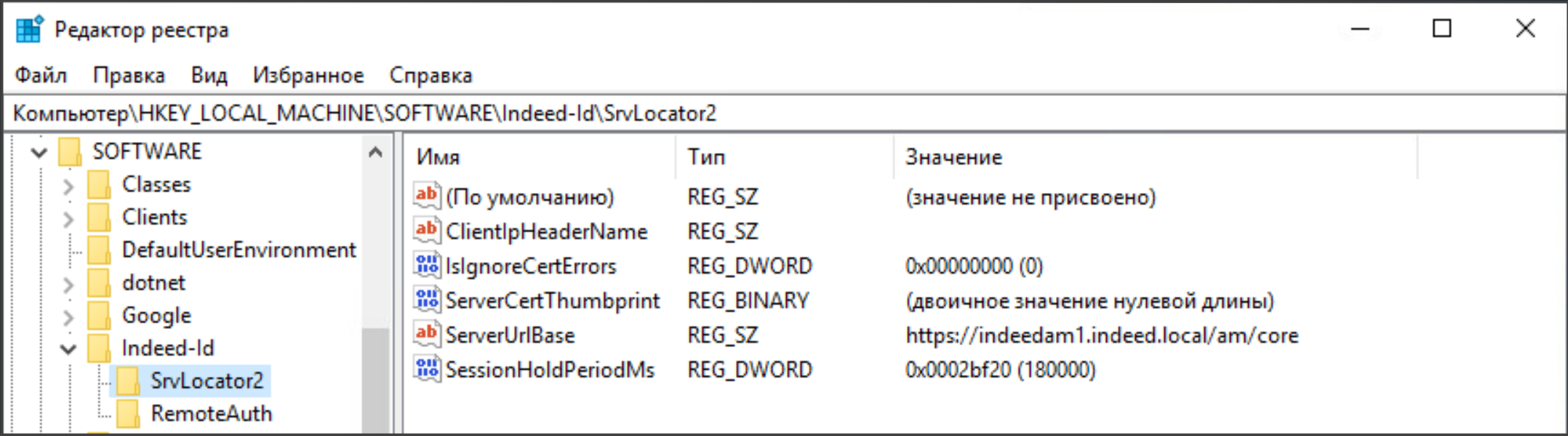The height and width of the screenshot is (436, 1568).
Task: Click the SessionHoldPeriodMs DWORD icon
Action: 427,368
